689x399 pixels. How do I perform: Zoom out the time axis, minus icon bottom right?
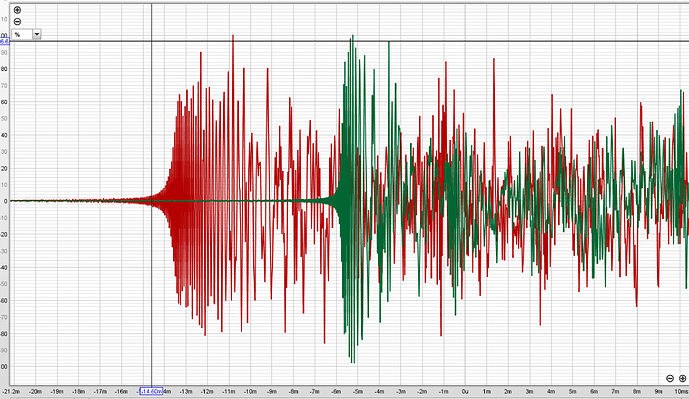click(x=670, y=378)
